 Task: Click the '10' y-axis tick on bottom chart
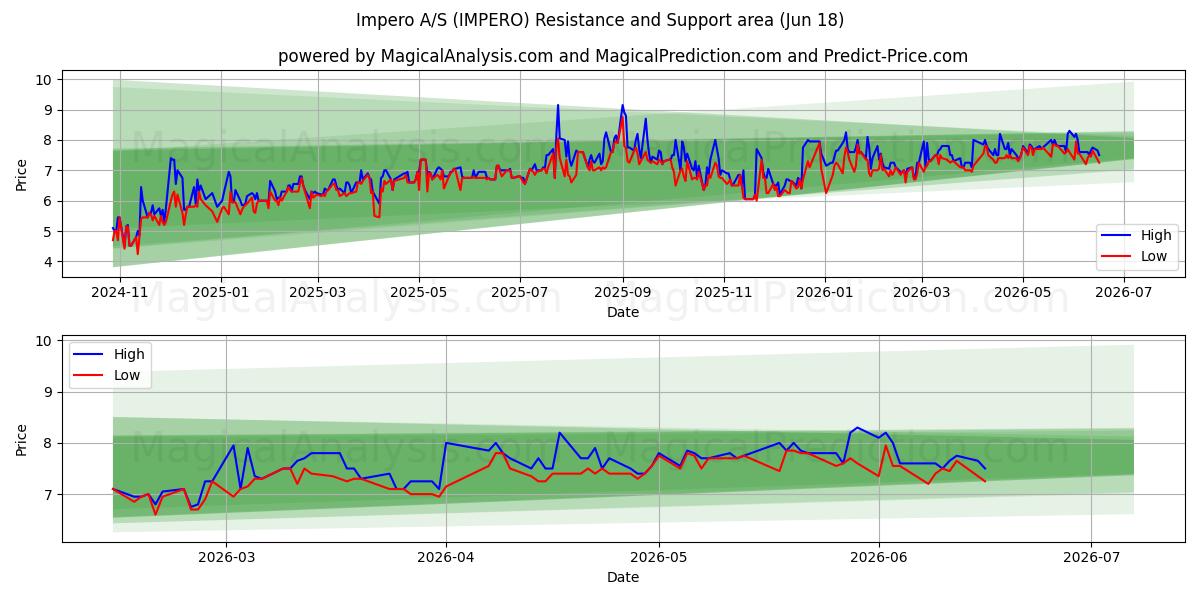point(45,341)
